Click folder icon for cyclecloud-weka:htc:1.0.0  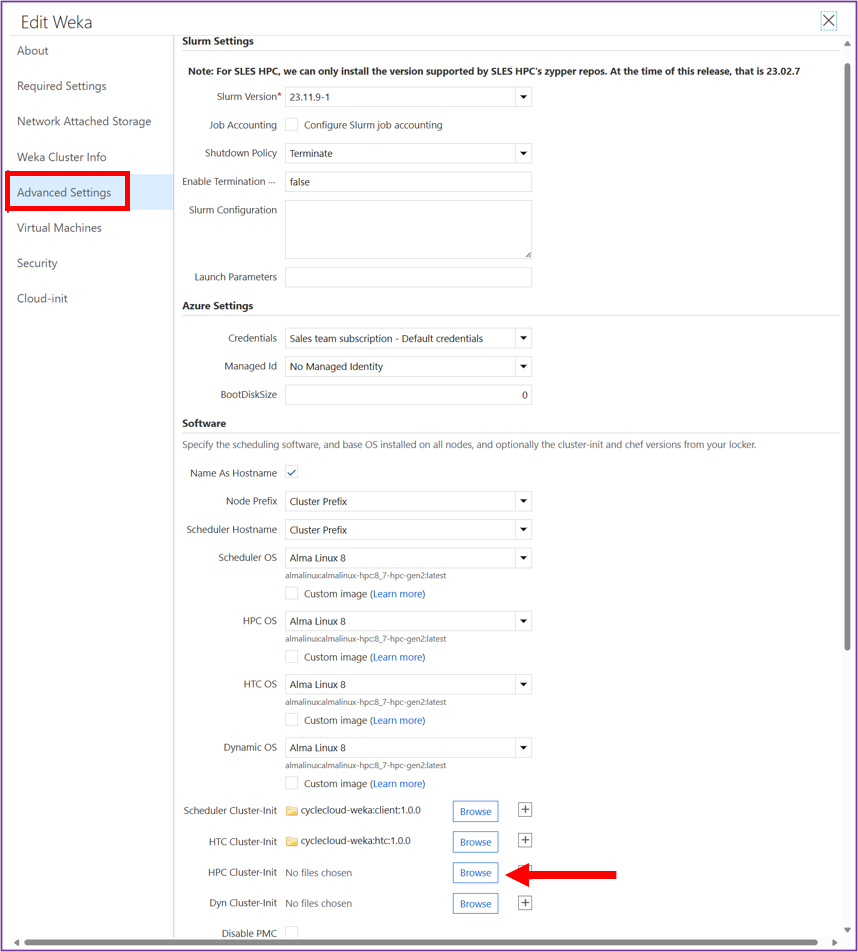pyautogui.click(x=292, y=842)
